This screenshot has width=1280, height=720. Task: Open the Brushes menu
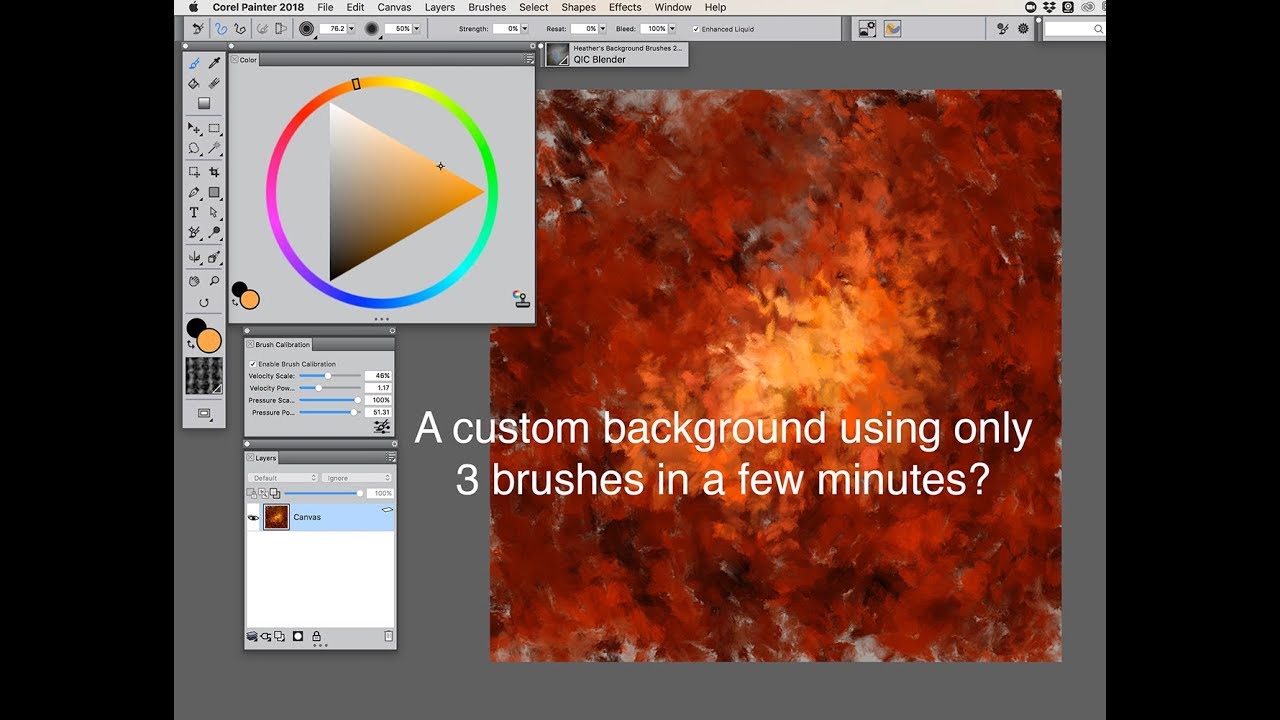pos(487,7)
